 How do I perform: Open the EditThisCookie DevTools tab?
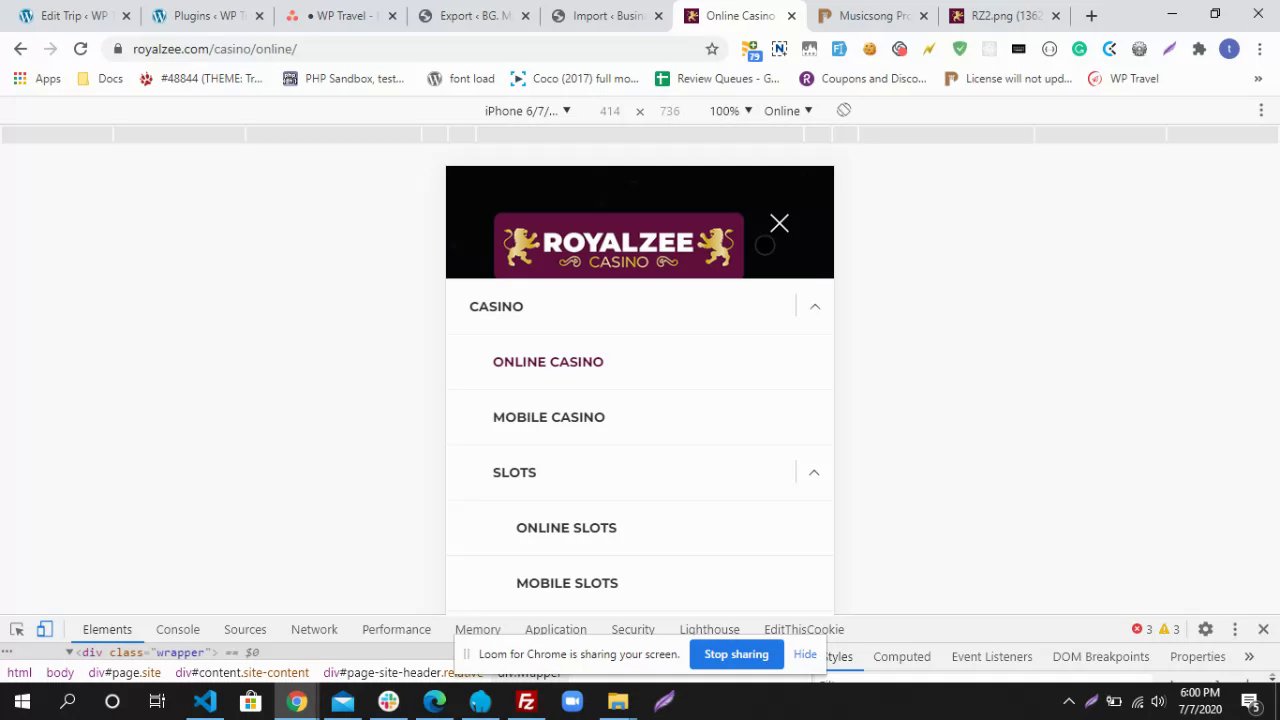point(804,629)
